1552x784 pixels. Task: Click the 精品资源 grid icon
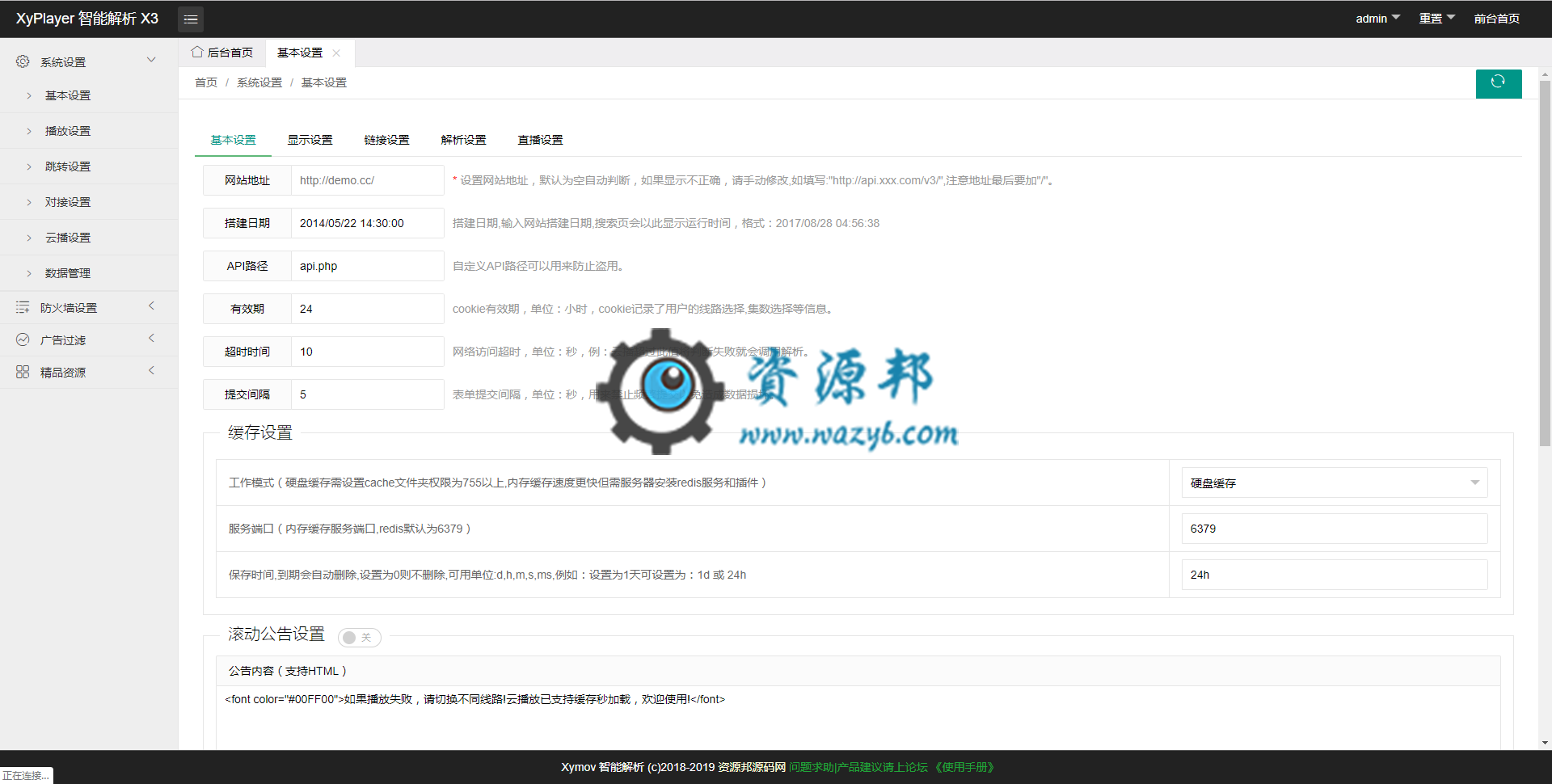[23, 372]
